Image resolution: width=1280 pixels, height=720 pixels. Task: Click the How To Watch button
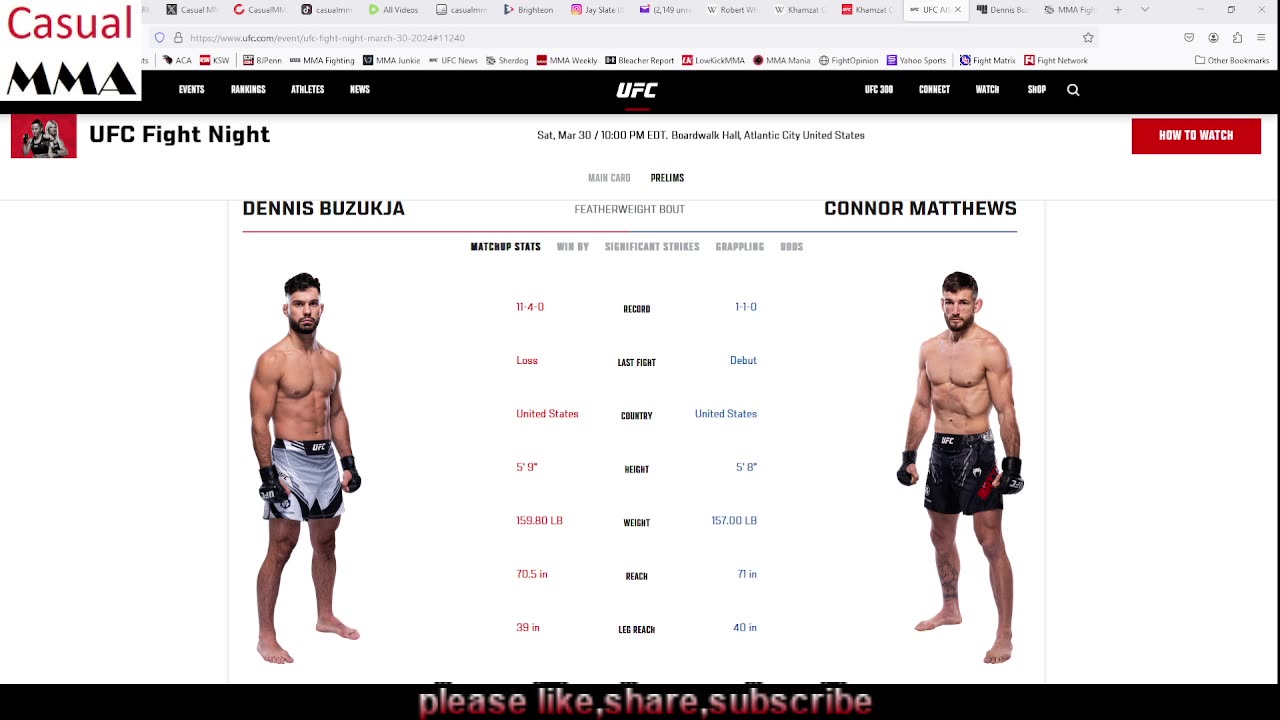(x=1196, y=136)
